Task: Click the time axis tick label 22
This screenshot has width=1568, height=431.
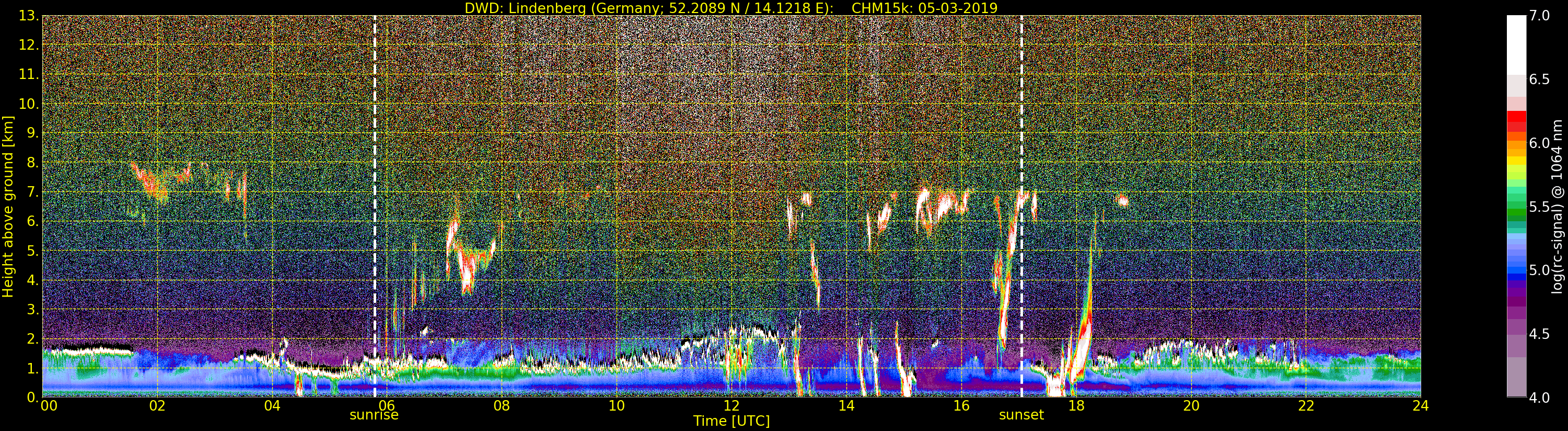Action: pyautogui.click(x=1306, y=406)
